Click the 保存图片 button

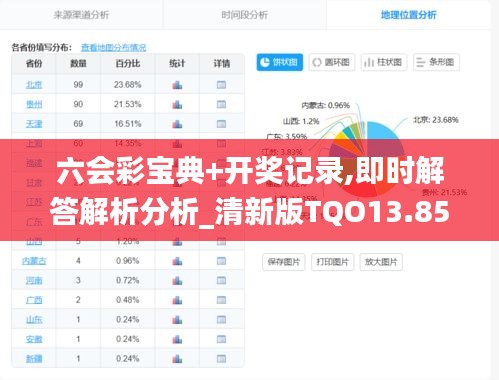284,262
